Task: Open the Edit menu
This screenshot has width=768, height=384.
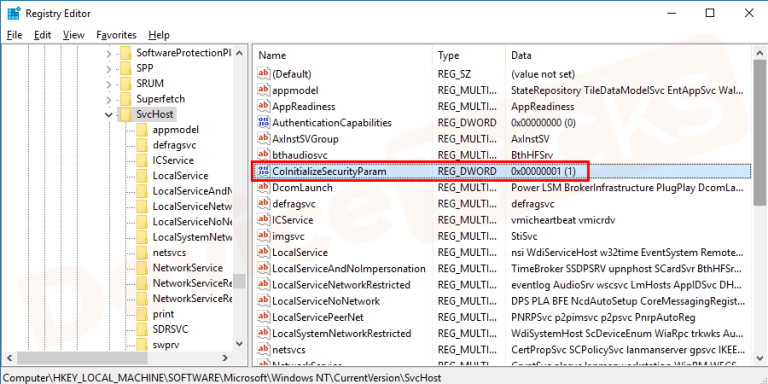Action: pos(43,35)
